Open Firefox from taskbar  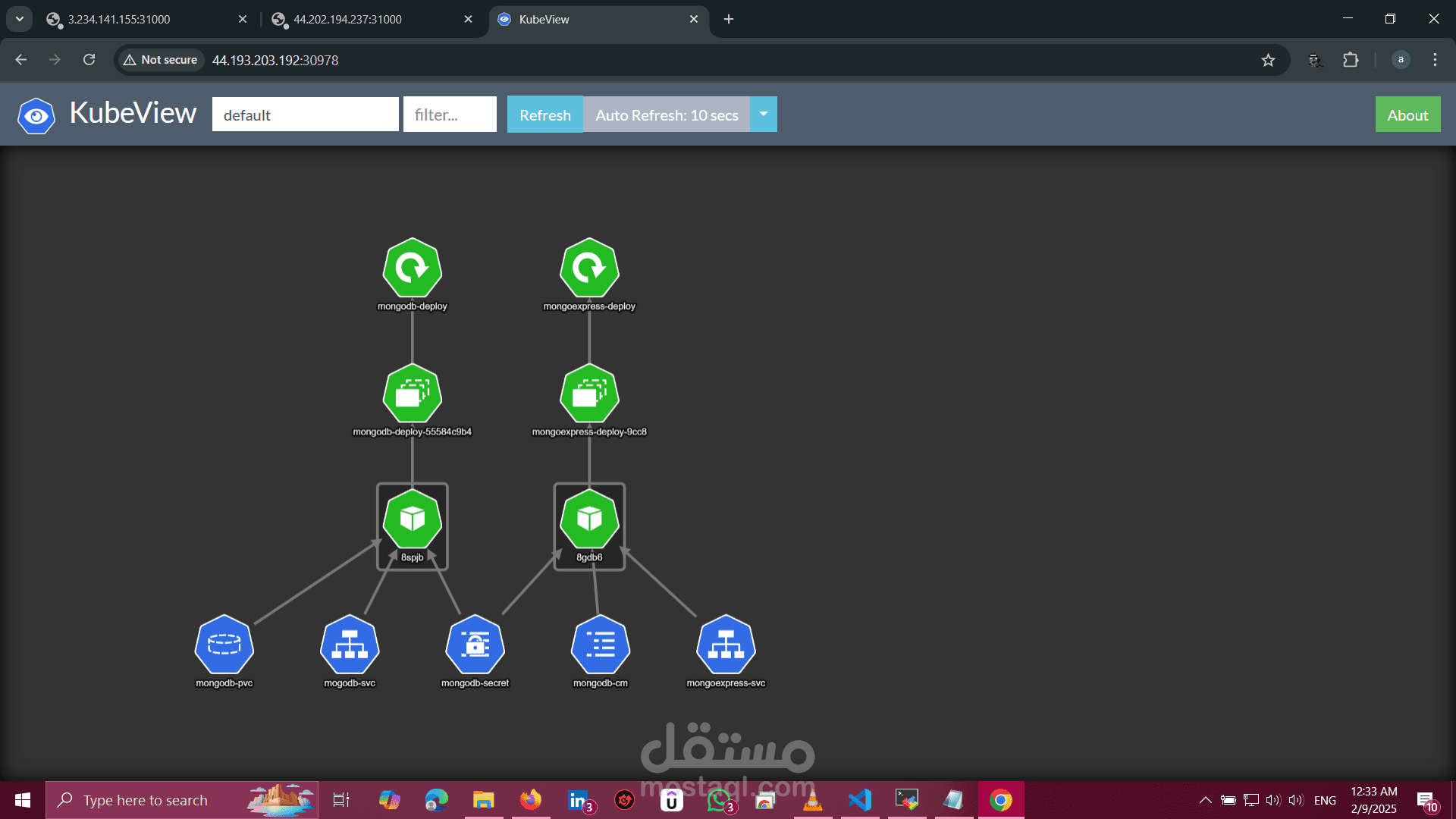[x=530, y=800]
